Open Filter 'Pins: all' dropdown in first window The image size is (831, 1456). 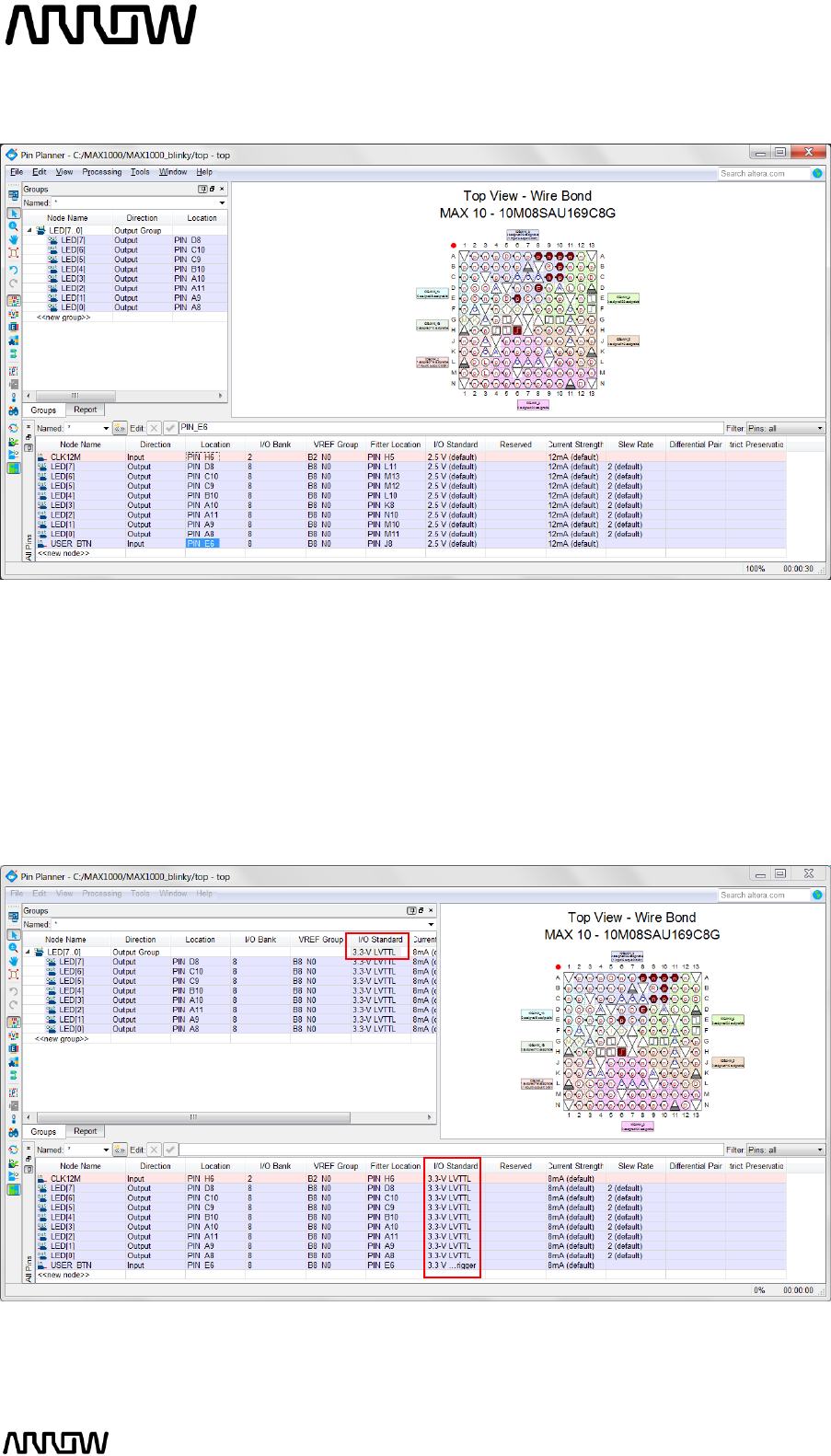point(820,428)
